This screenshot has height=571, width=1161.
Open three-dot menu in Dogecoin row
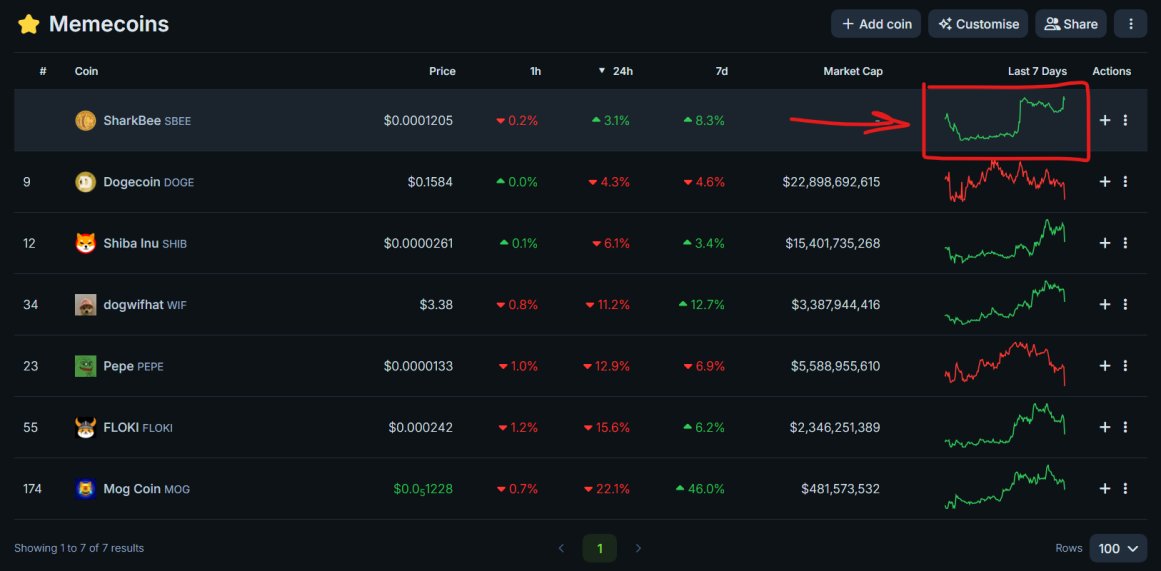tap(1125, 181)
